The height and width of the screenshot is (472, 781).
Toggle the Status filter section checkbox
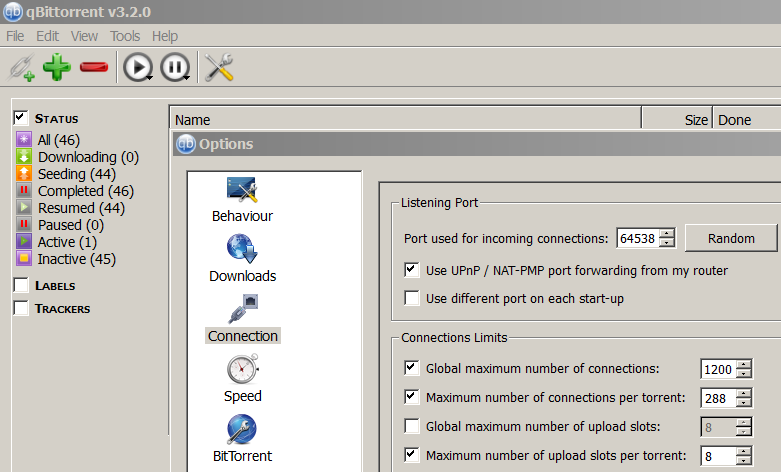tap(21, 118)
